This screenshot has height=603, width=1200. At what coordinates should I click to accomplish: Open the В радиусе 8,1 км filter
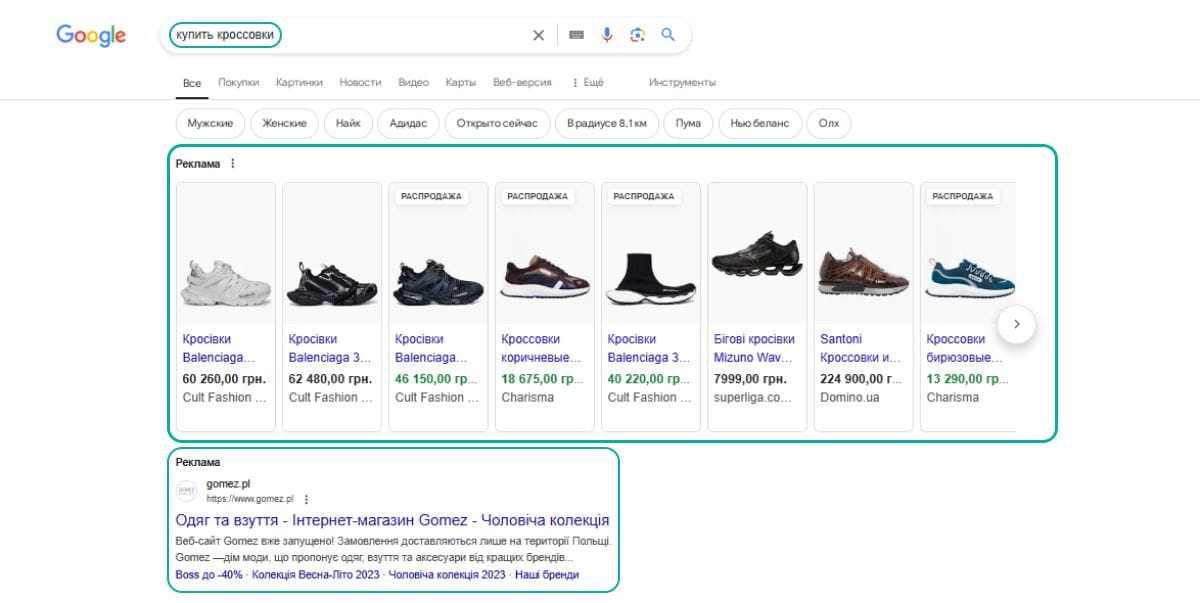(606, 123)
